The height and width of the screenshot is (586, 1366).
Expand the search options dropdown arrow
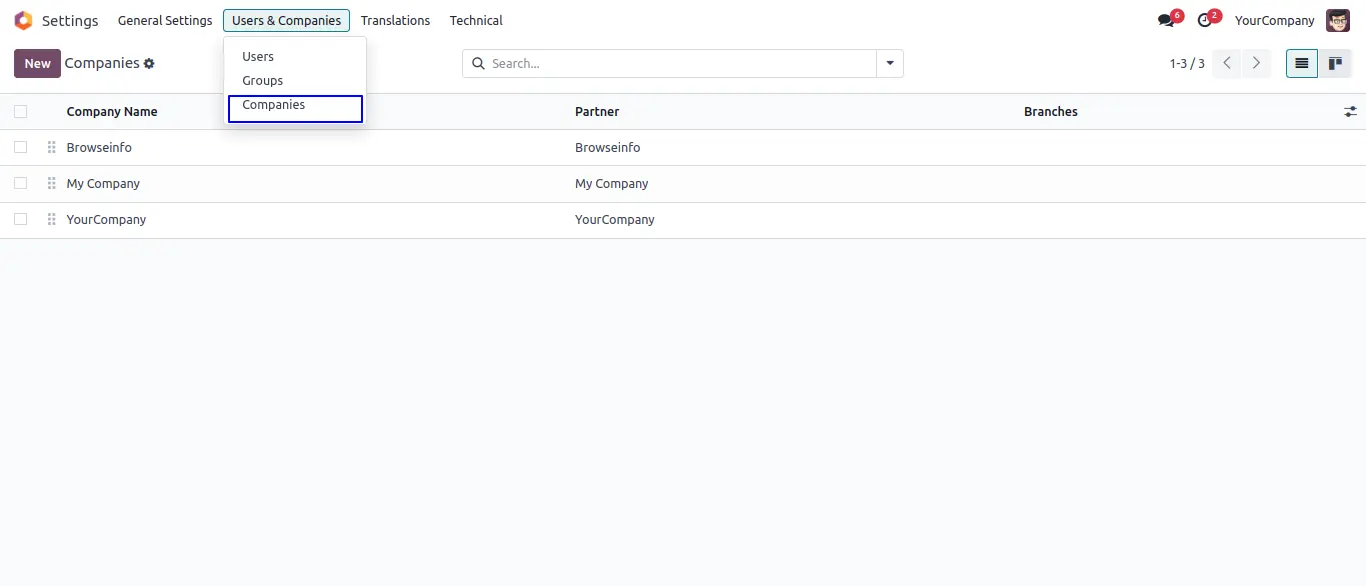(x=890, y=64)
